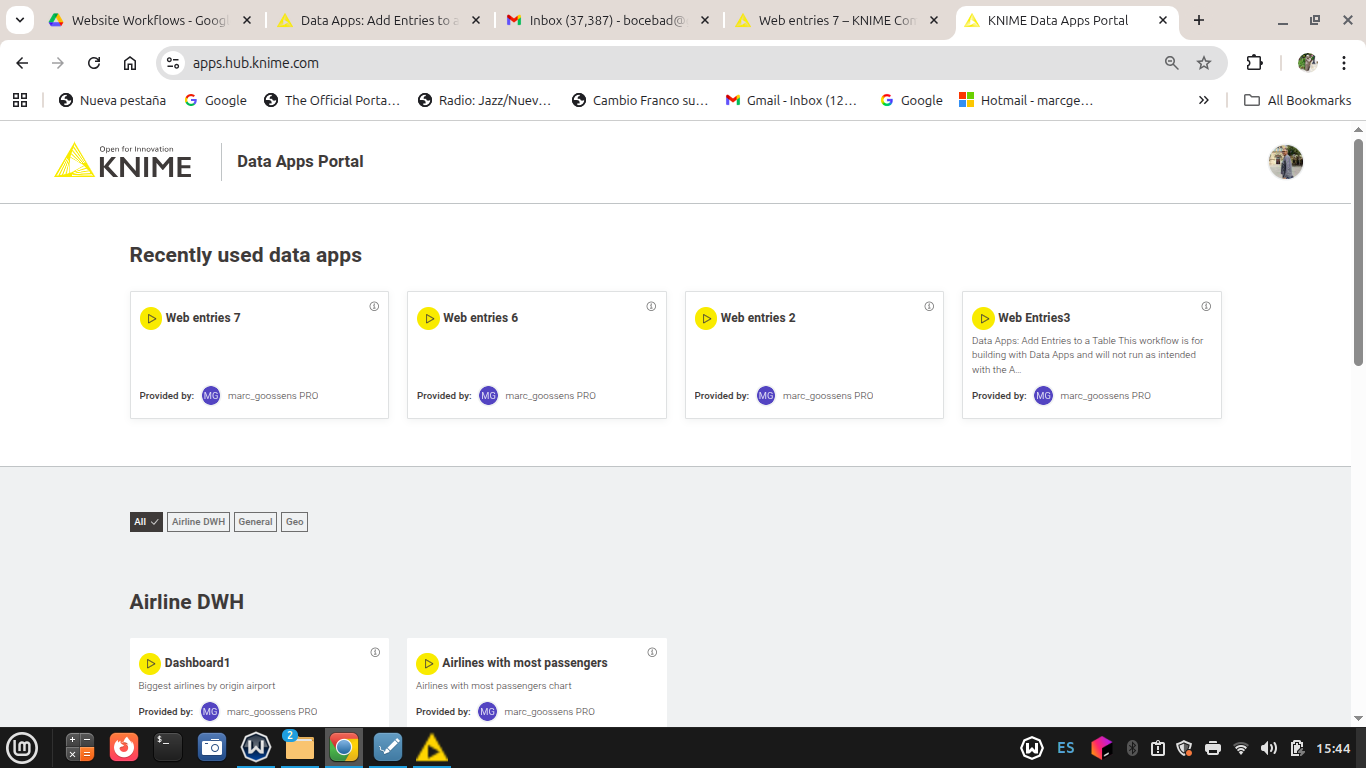
Task: Expand the browser tab search dropdown
Action: tap(19, 20)
